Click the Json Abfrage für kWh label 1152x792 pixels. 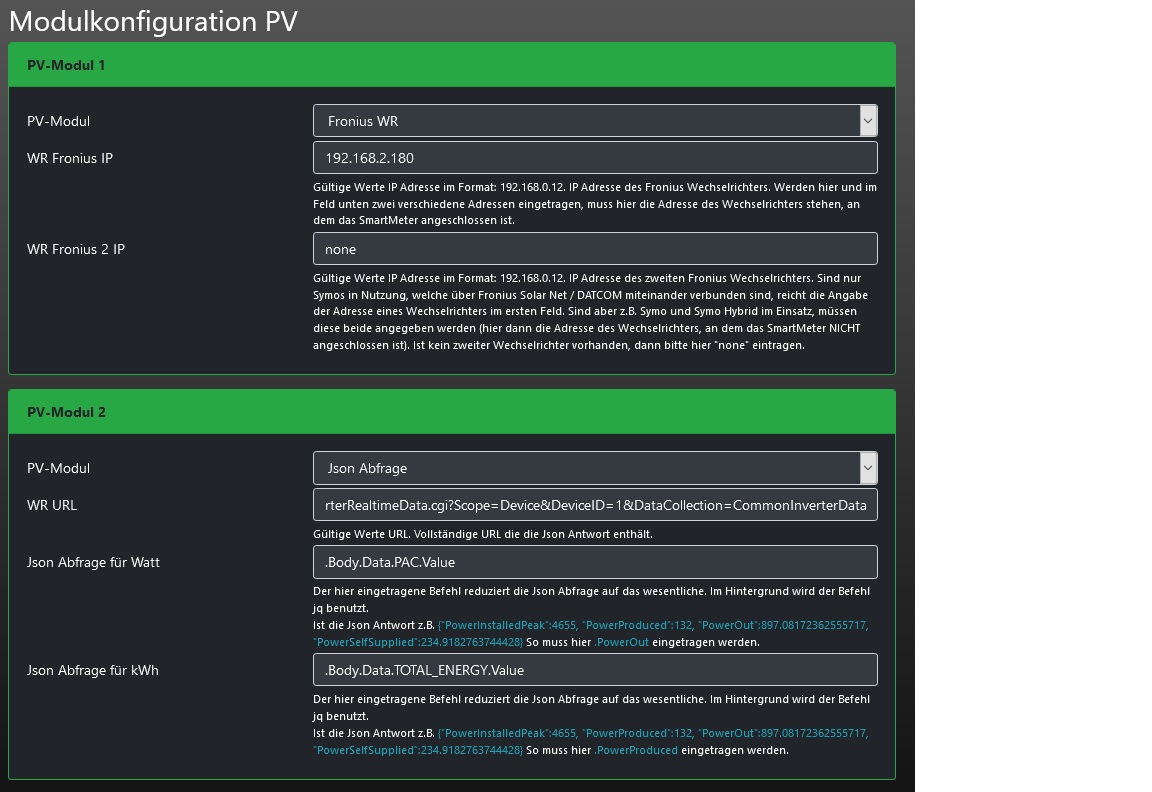tap(93, 670)
